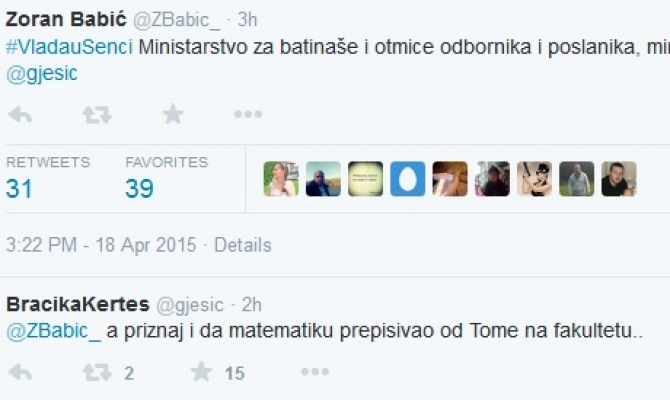
Task: Favorite Zoran Babić's tweet with star
Action: tap(173, 114)
